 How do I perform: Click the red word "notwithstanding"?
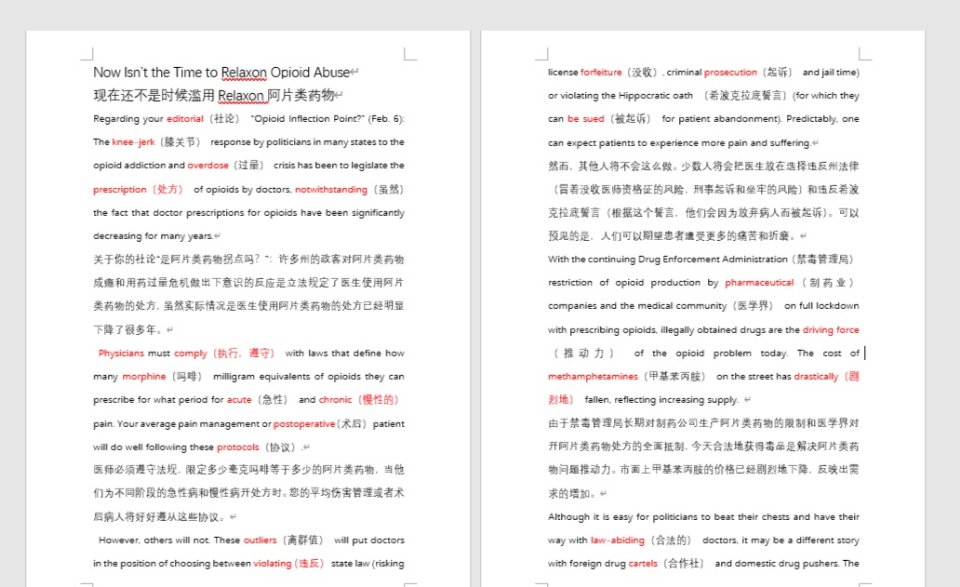tap(331, 189)
